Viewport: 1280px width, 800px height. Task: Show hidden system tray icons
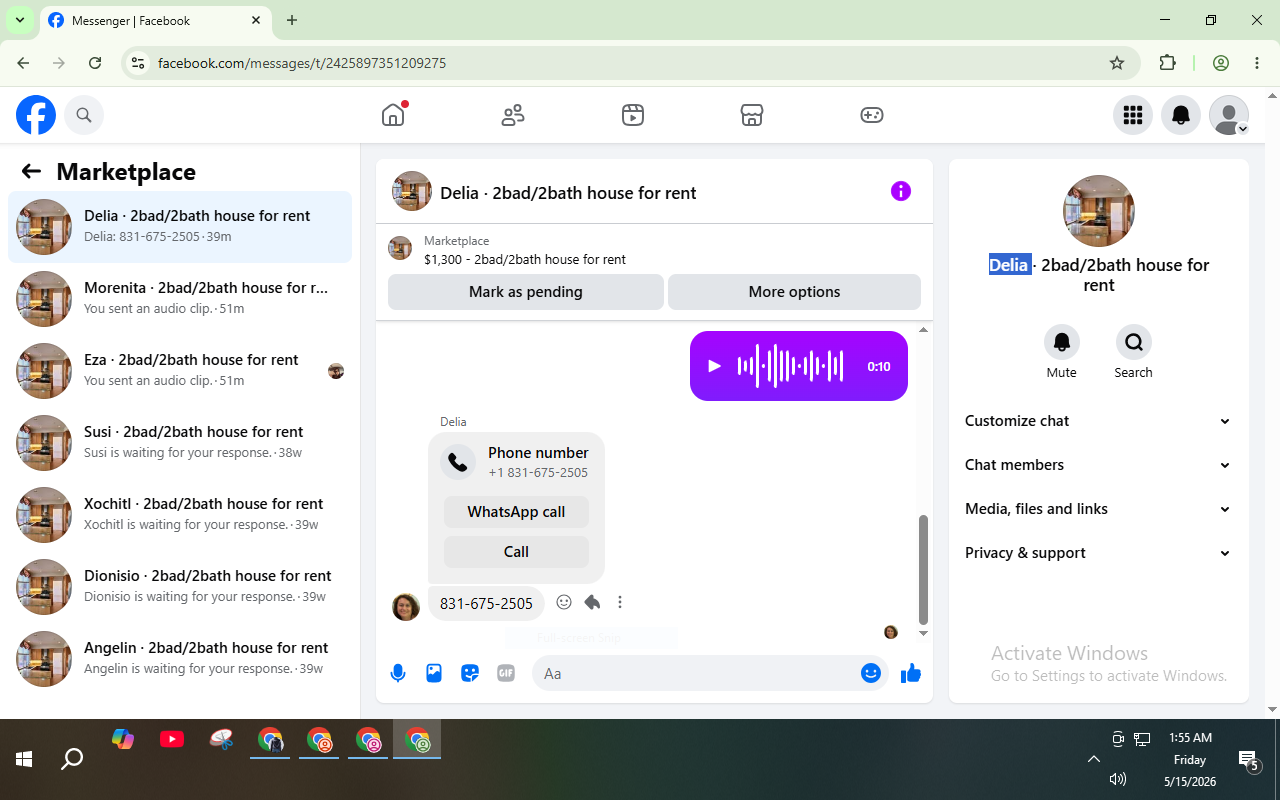point(1094,759)
